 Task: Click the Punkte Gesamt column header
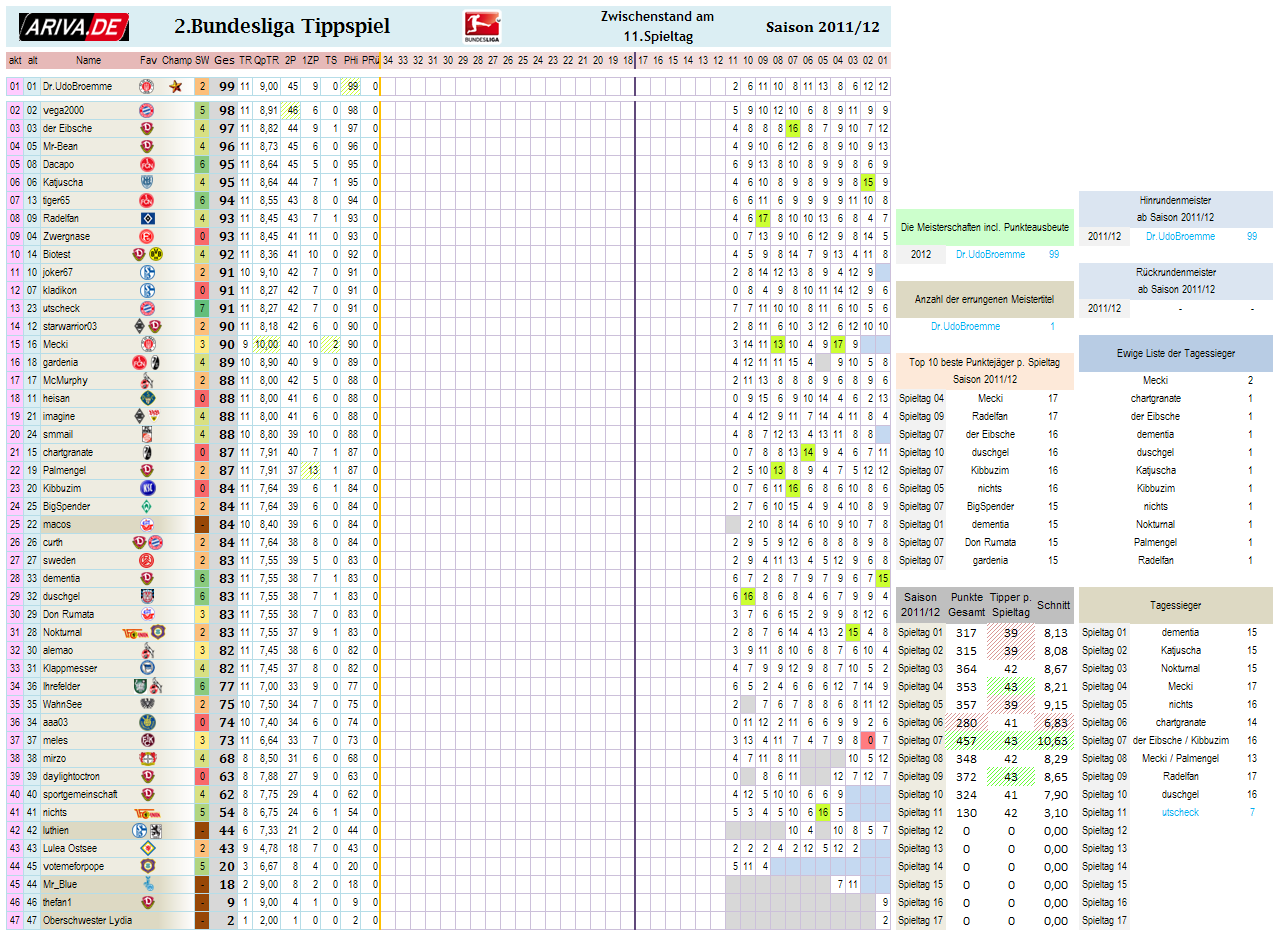click(x=966, y=605)
